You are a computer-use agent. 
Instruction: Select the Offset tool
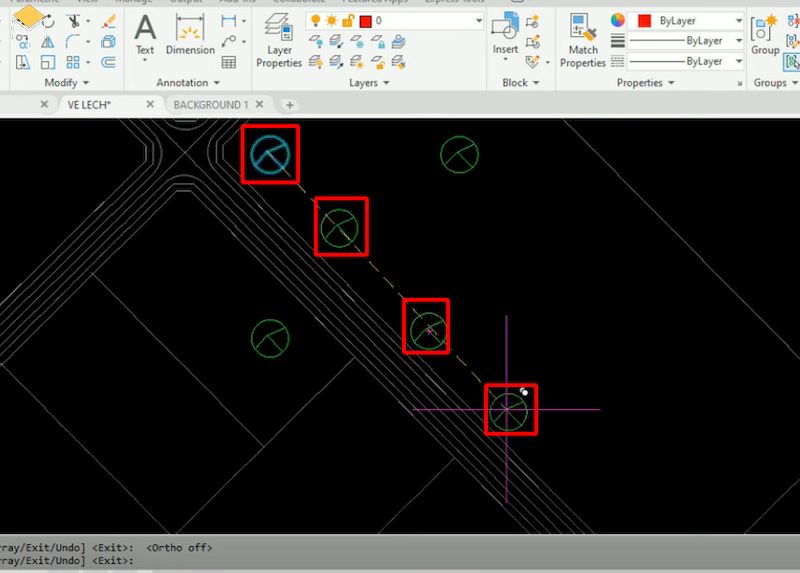pos(108,62)
